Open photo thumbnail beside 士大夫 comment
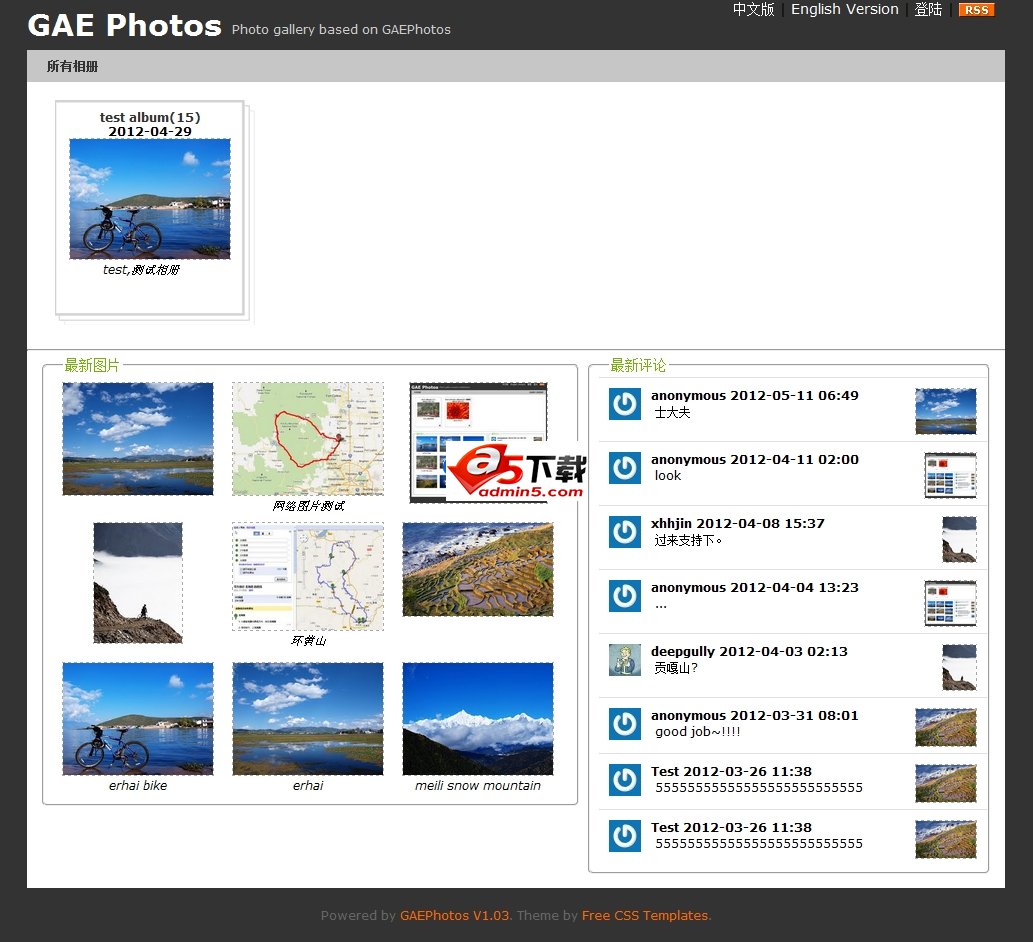 945,411
